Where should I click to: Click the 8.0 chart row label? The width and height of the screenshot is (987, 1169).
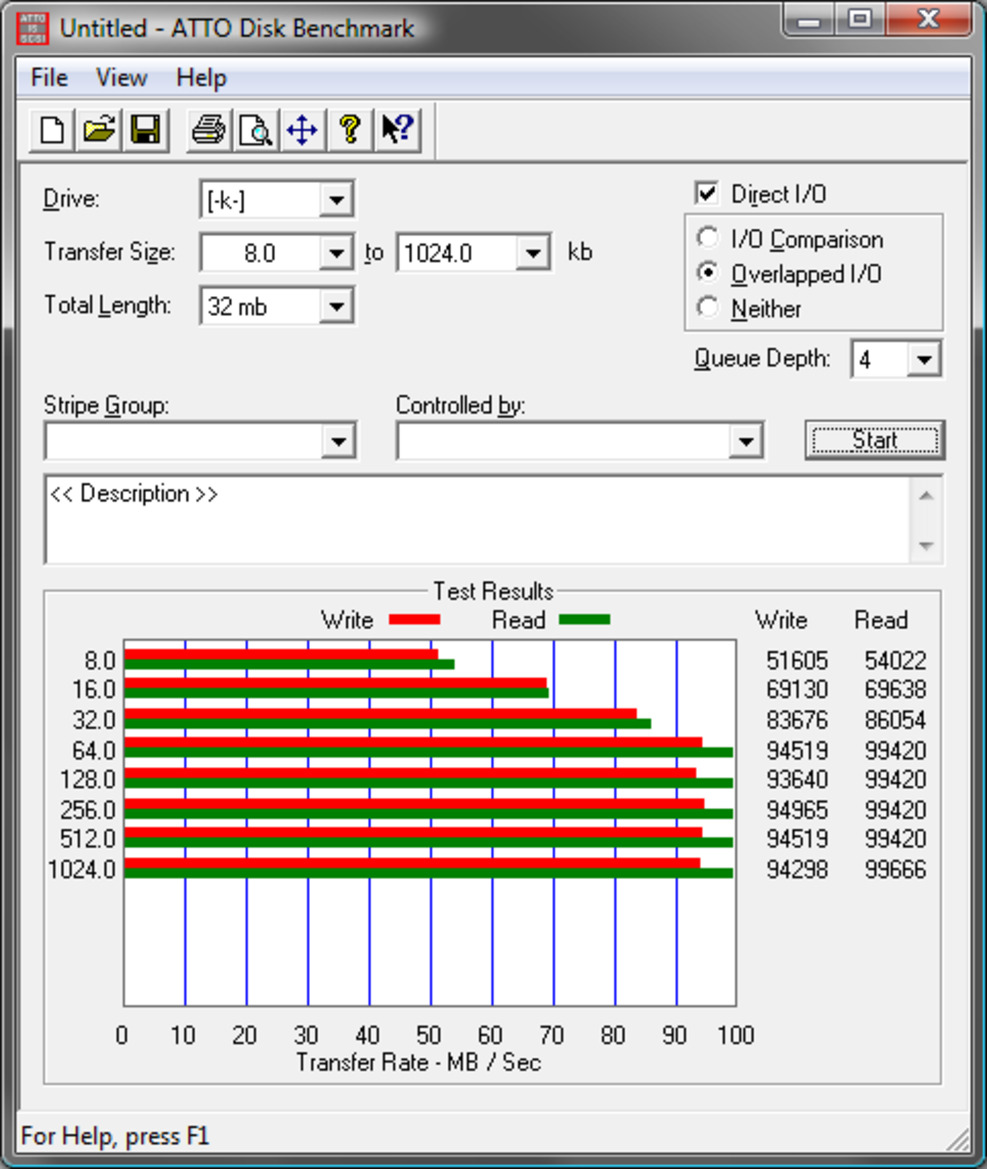click(100, 661)
